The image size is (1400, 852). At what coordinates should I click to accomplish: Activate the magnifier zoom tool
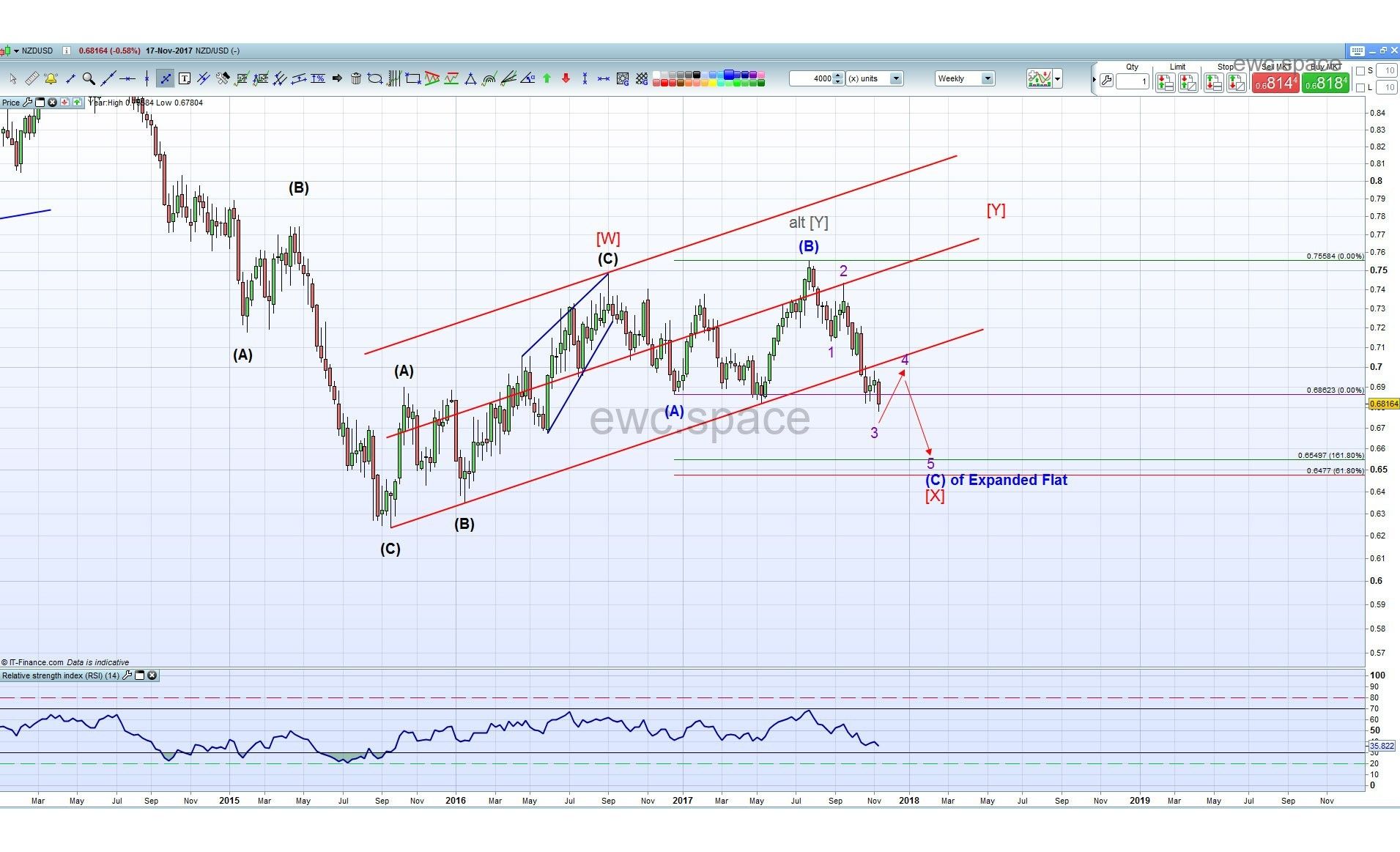[x=89, y=78]
